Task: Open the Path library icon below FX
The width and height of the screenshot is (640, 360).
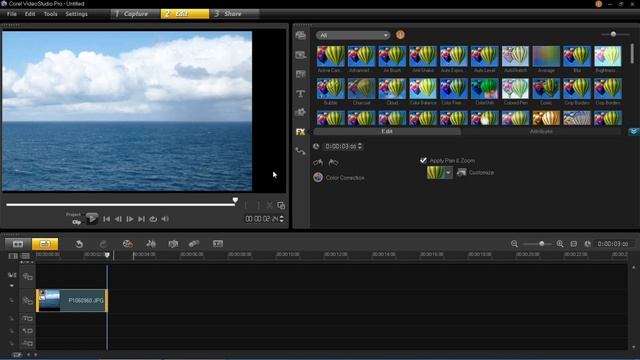Action: coord(300,151)
